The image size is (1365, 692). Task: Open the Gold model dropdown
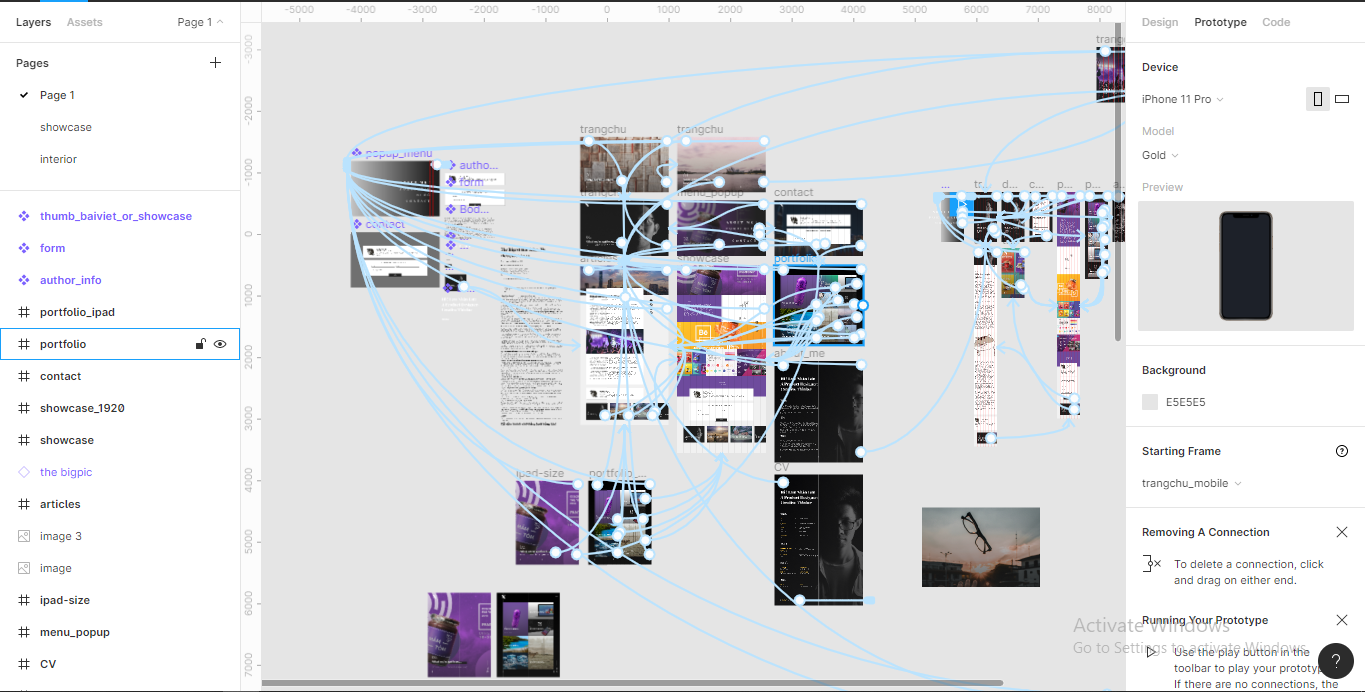click(1160, 155)
